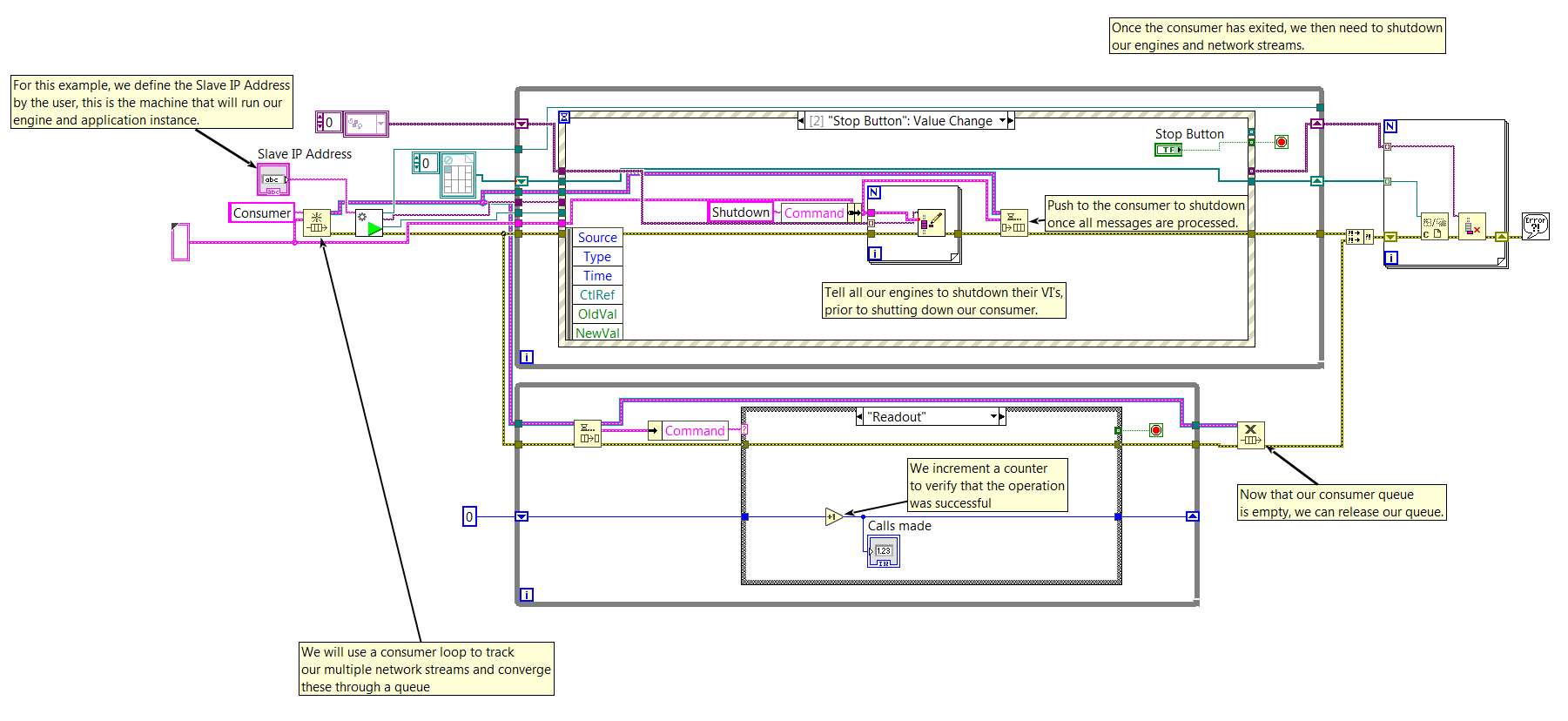
Task: Go to next case after "Readout" using right arrow
Action: click(x=1002, y=417)
